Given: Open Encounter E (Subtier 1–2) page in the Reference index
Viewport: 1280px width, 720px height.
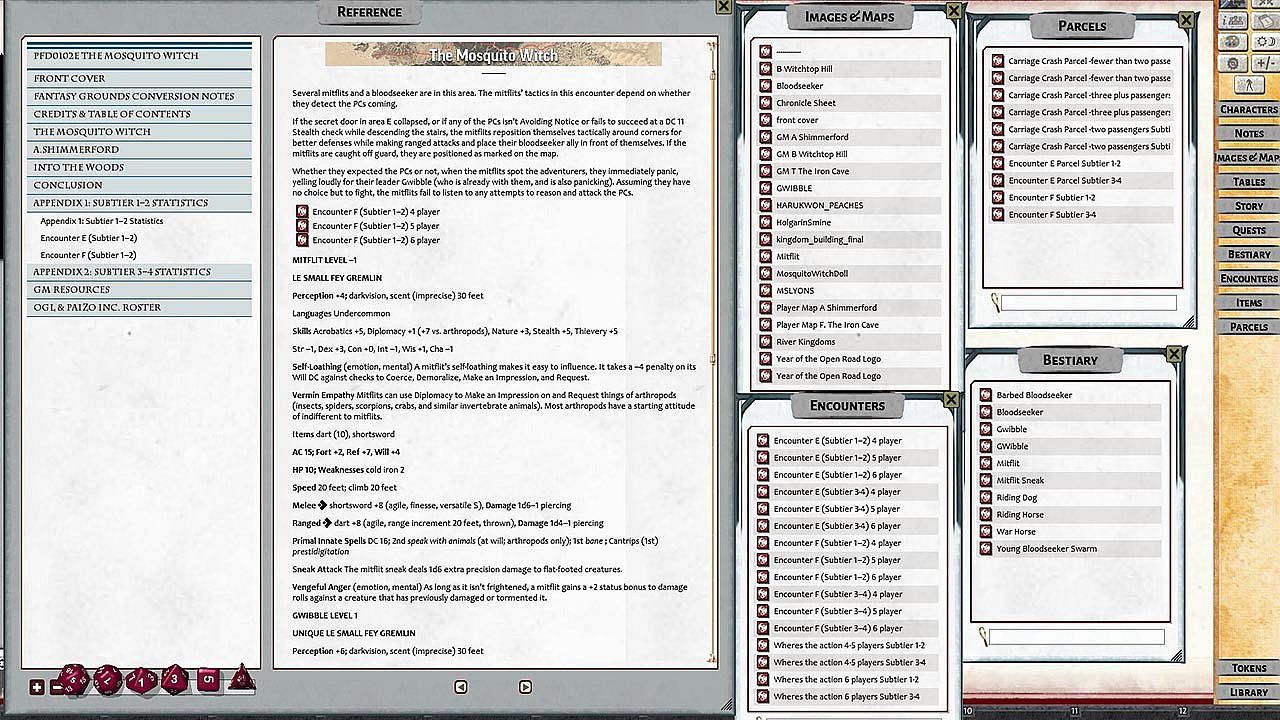Looking at the screenshot, I should tap(89, 238).
